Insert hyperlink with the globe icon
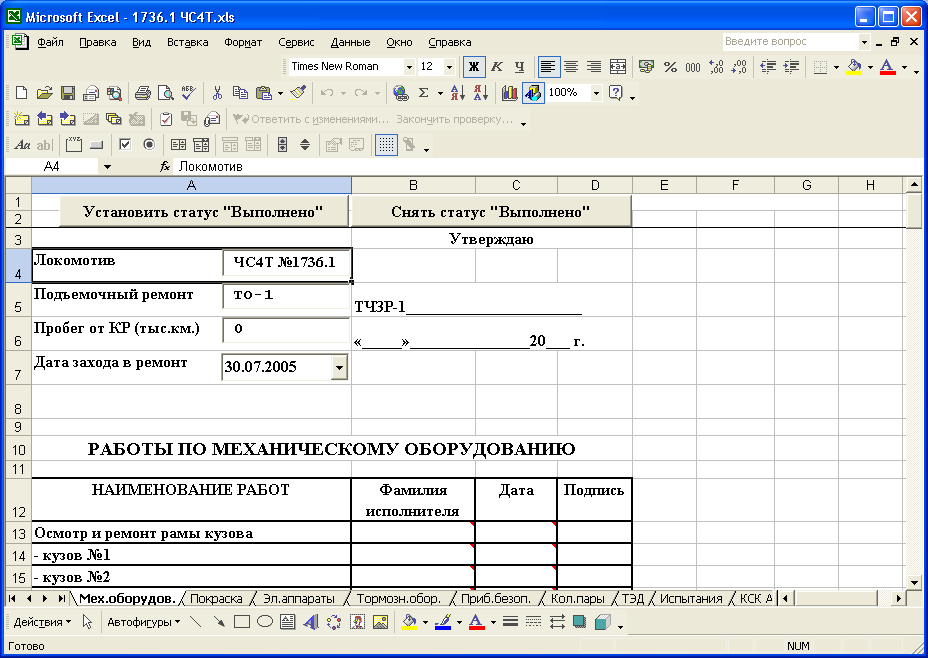 point(401,93)
